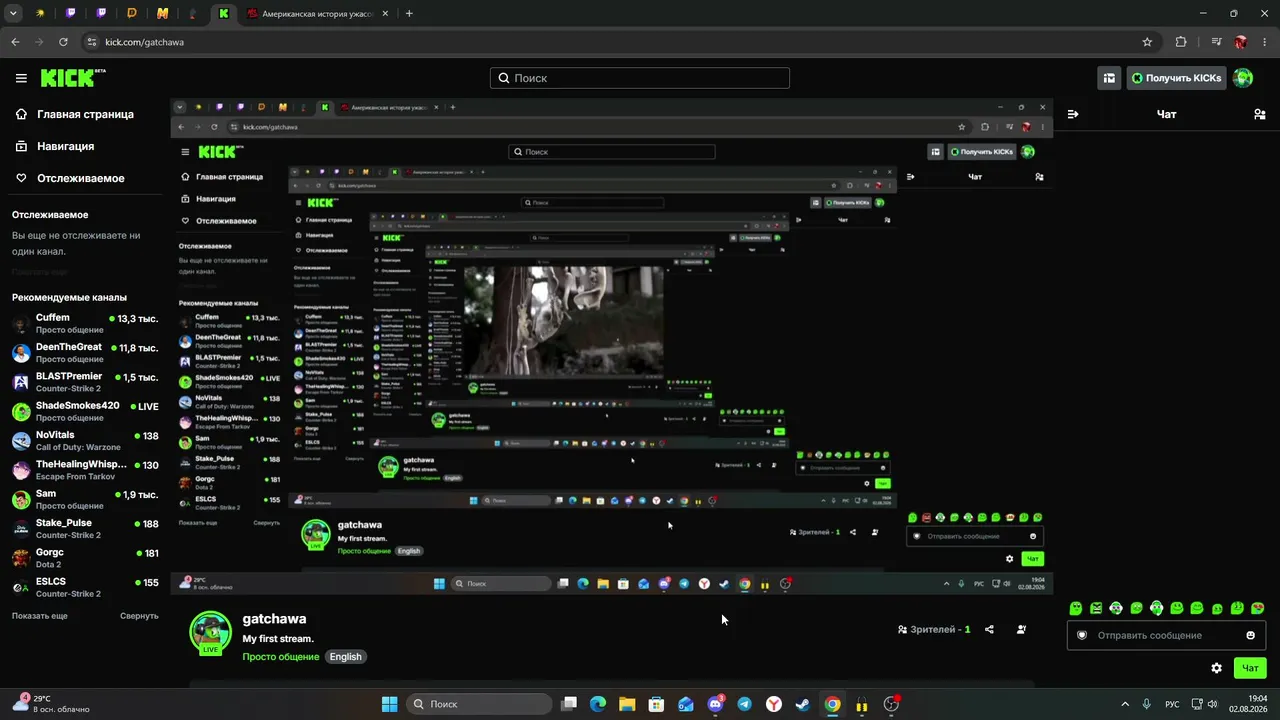This screenshot has height=720, width=1280.
Task: Switch keyboard layout via РУС indicator
Action: (1173, 704)
